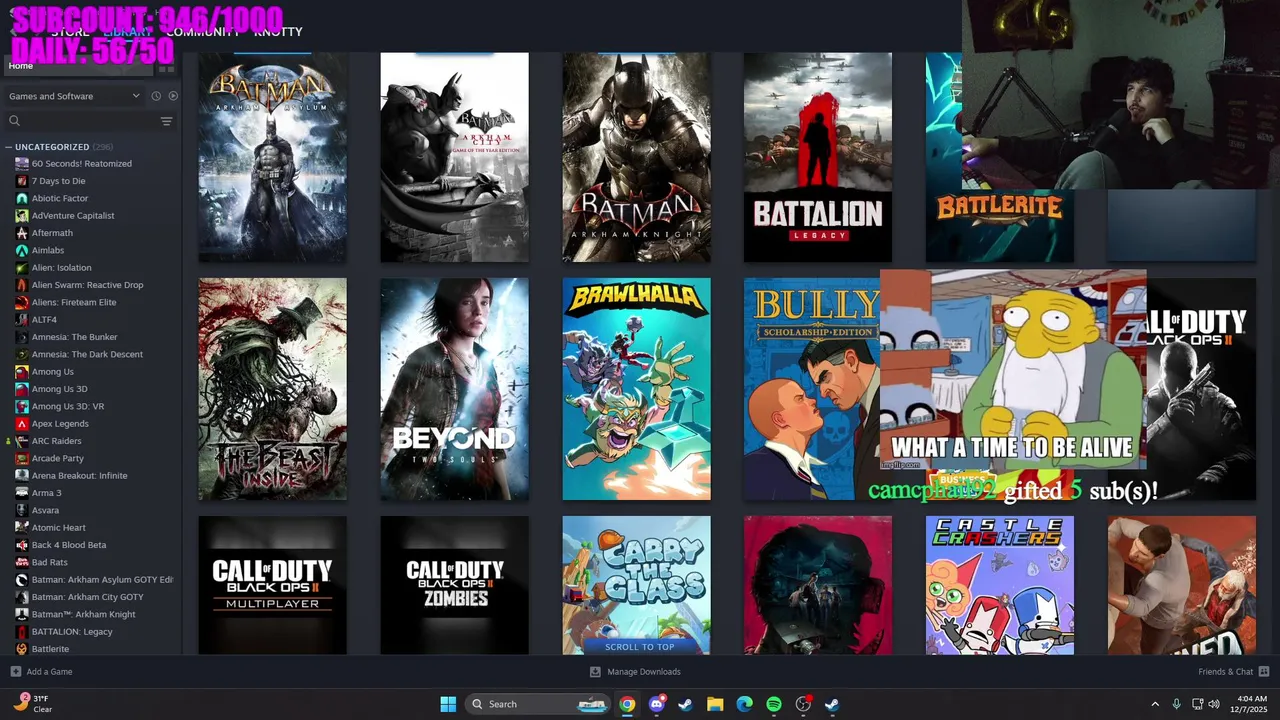
Task: Select the ARC Raiders sidebar icon
Action: coord(22,441)
